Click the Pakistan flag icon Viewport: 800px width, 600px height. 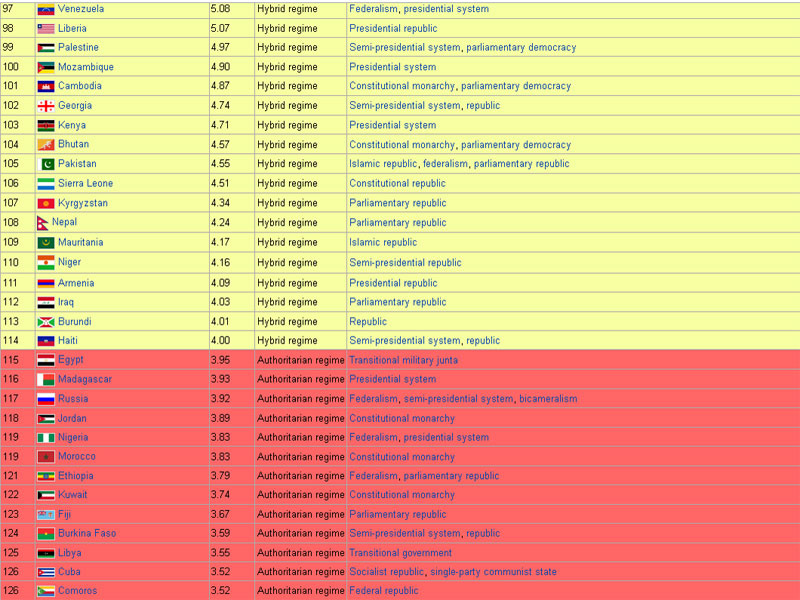(x=45, y=164)
